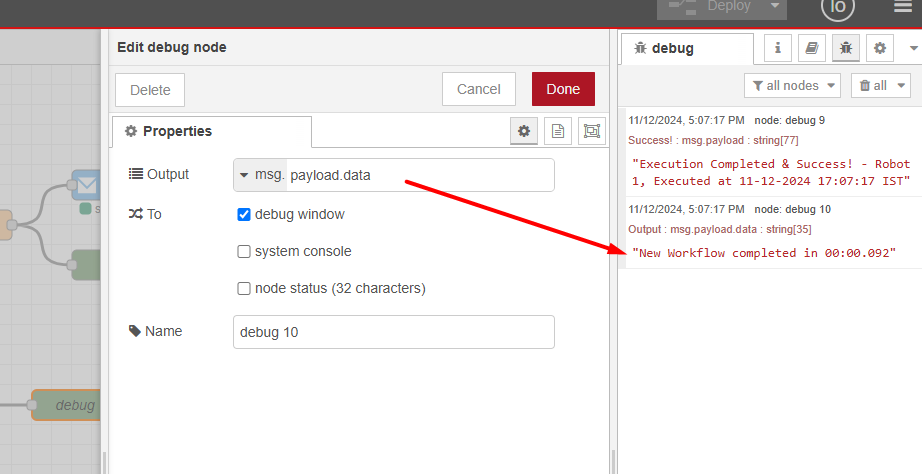Open the info sidebar tab icon

coord(778,48)
